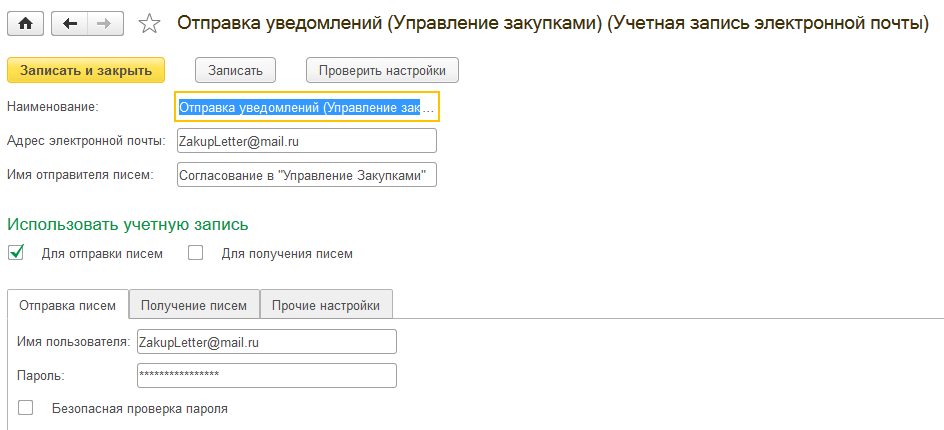The image size is (944, 430).
Task: Focus the 'Наименование' input field
Action: (x=307, y=107)
